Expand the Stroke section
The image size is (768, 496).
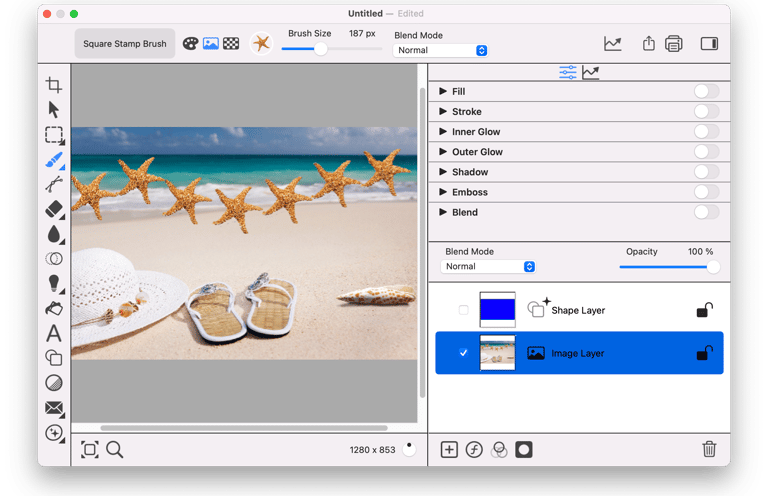click(443, 112)
